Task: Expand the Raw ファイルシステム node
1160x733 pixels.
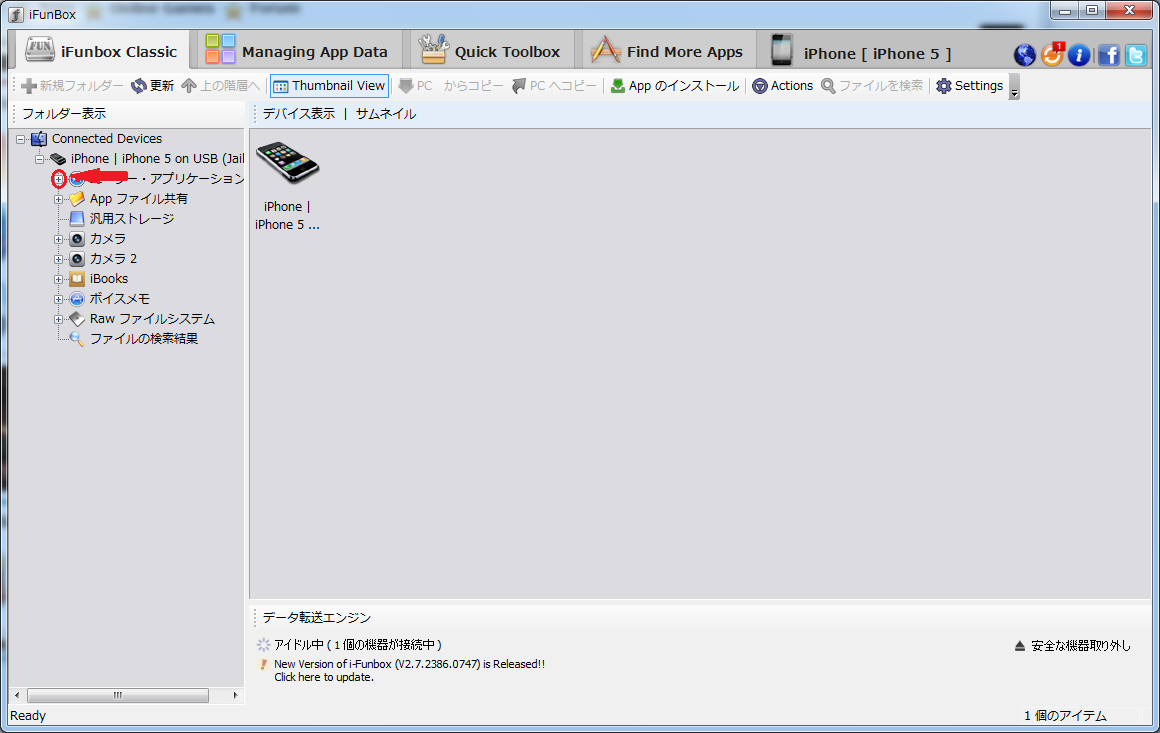Action: point(58,319)
